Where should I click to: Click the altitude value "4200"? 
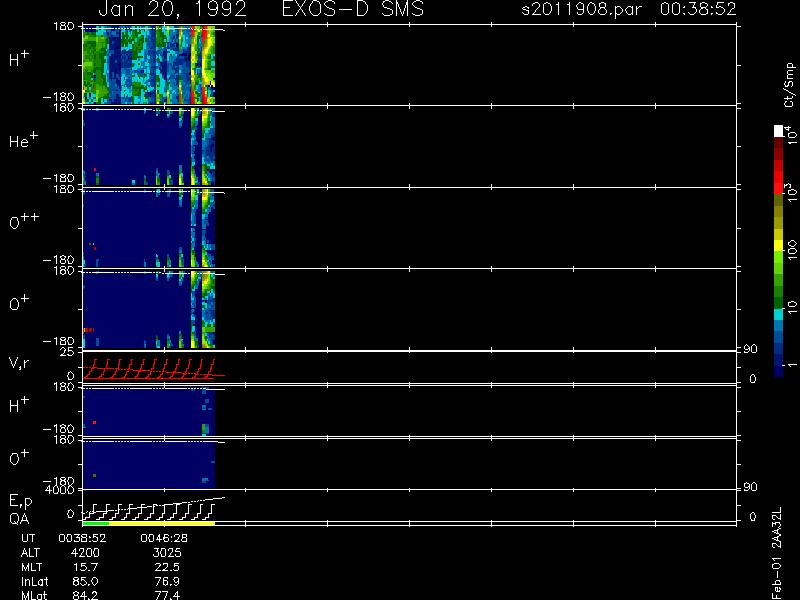[86, 553]
